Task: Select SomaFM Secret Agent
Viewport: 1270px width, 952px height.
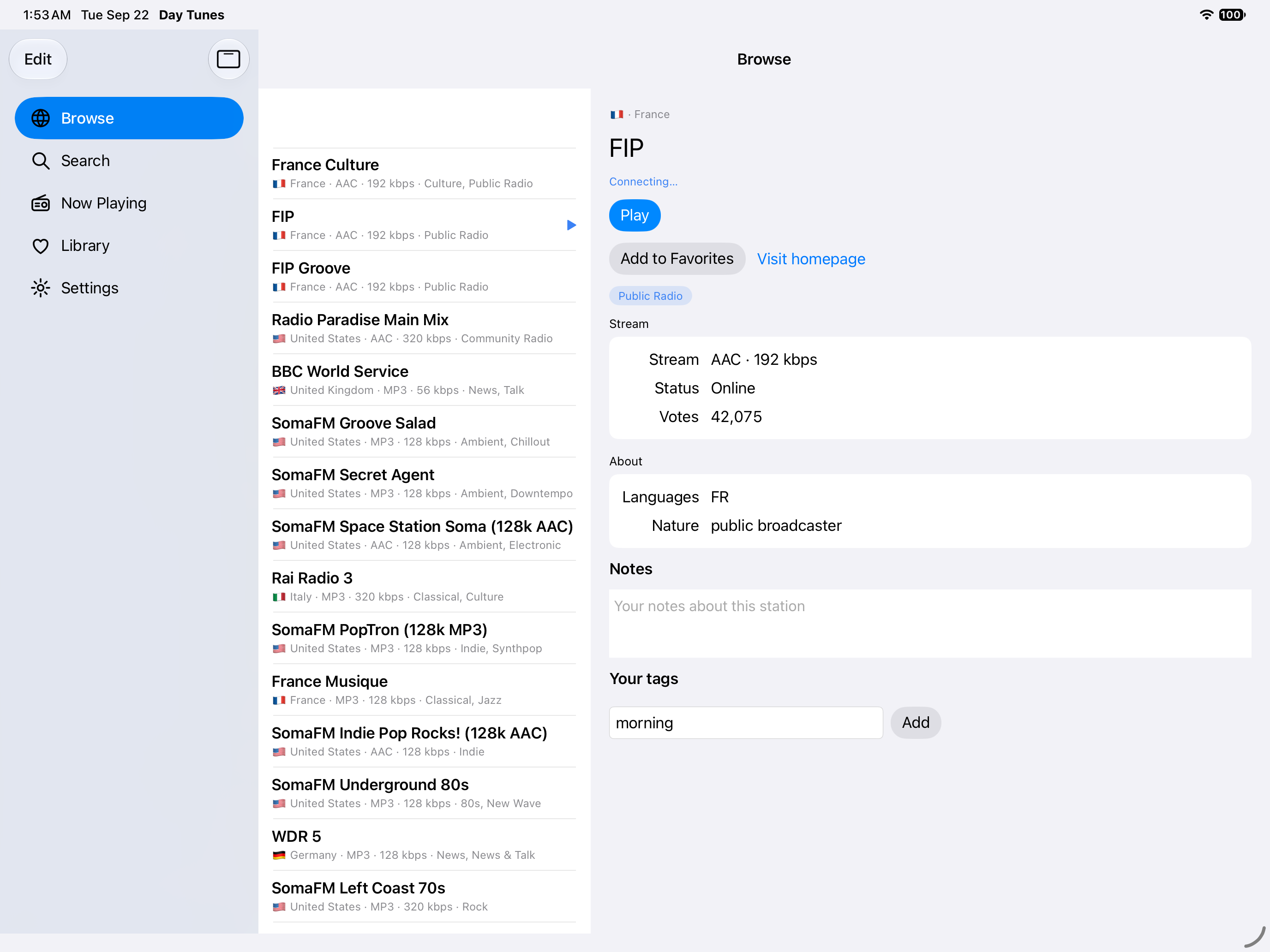Action: pyautogui.click(x=424, y=483)
